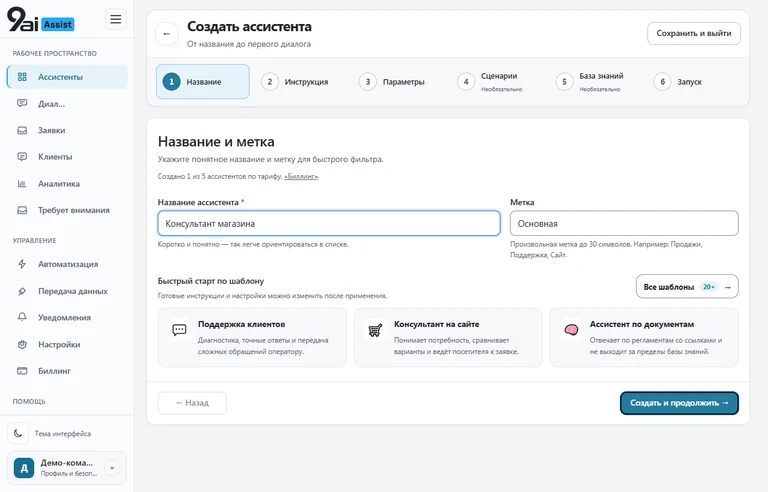Click the Быстрый старт по шаблону heading
This screenshot has width=768, height=492.
[211, 281]
